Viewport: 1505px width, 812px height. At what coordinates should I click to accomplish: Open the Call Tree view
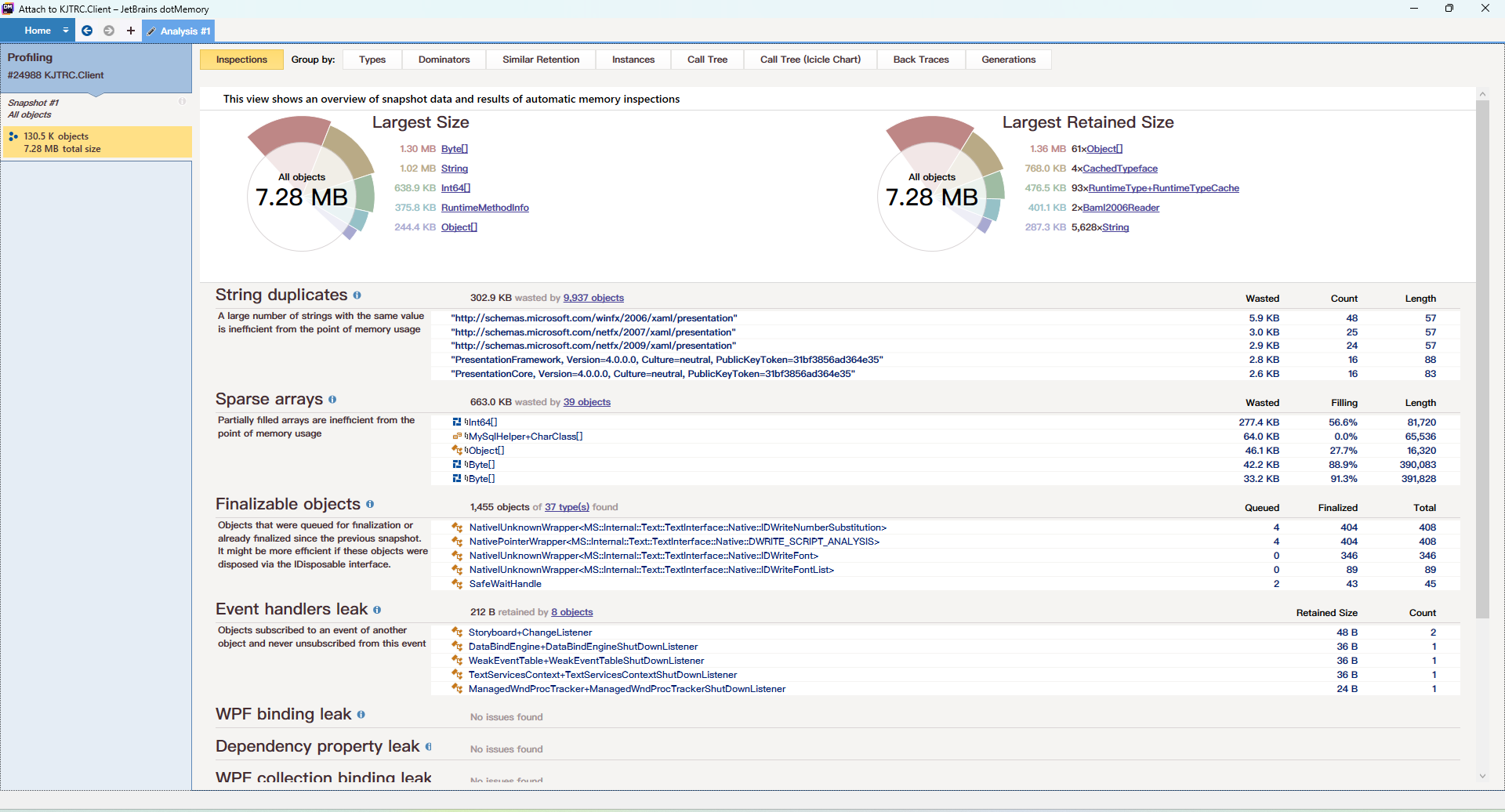pyautogui.click(x=707, y=60)
